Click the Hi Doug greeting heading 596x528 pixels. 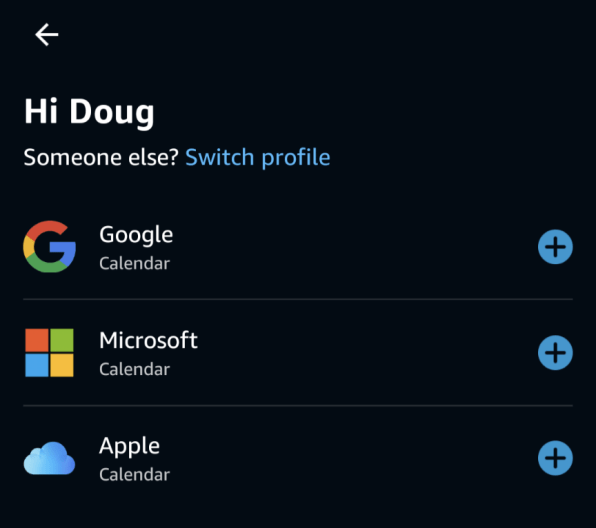(89, 112)
